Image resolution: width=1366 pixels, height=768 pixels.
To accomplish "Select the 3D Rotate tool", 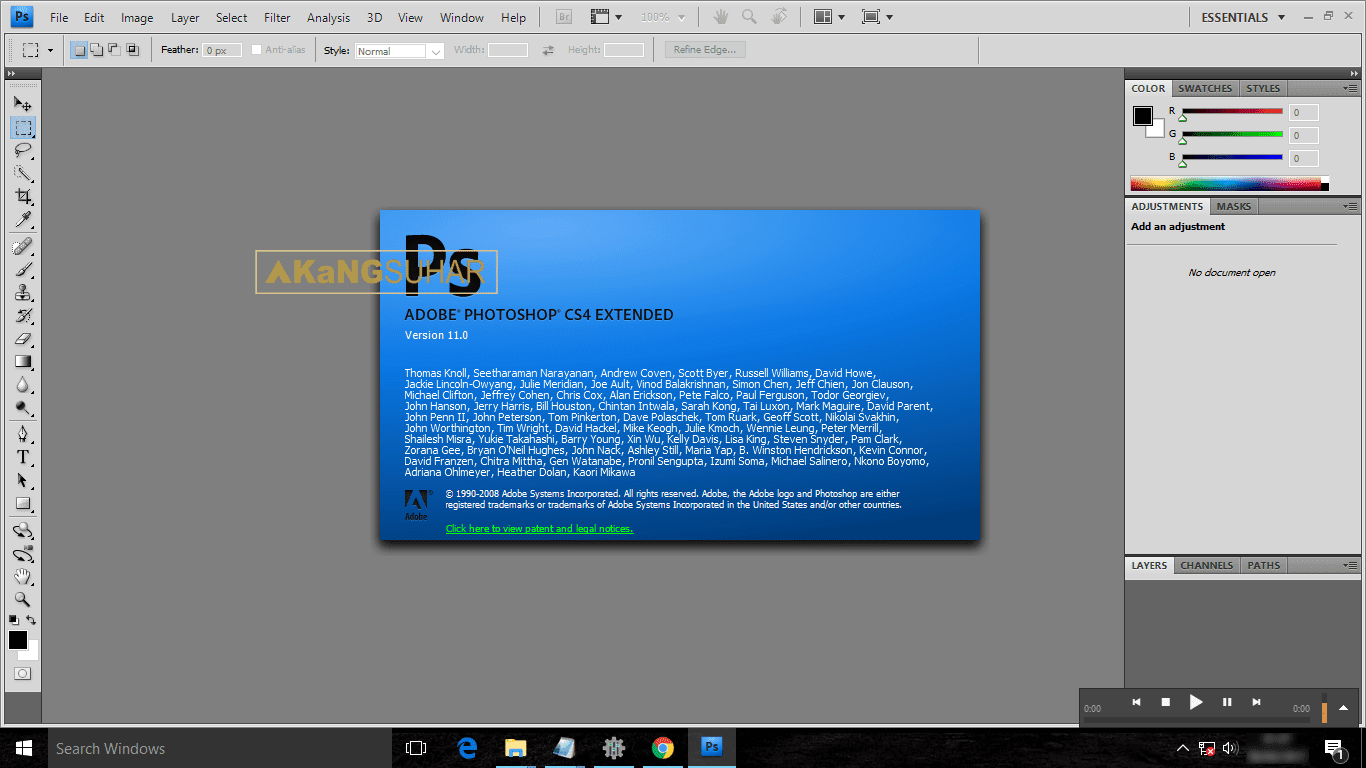I will [x=22, y=531].
